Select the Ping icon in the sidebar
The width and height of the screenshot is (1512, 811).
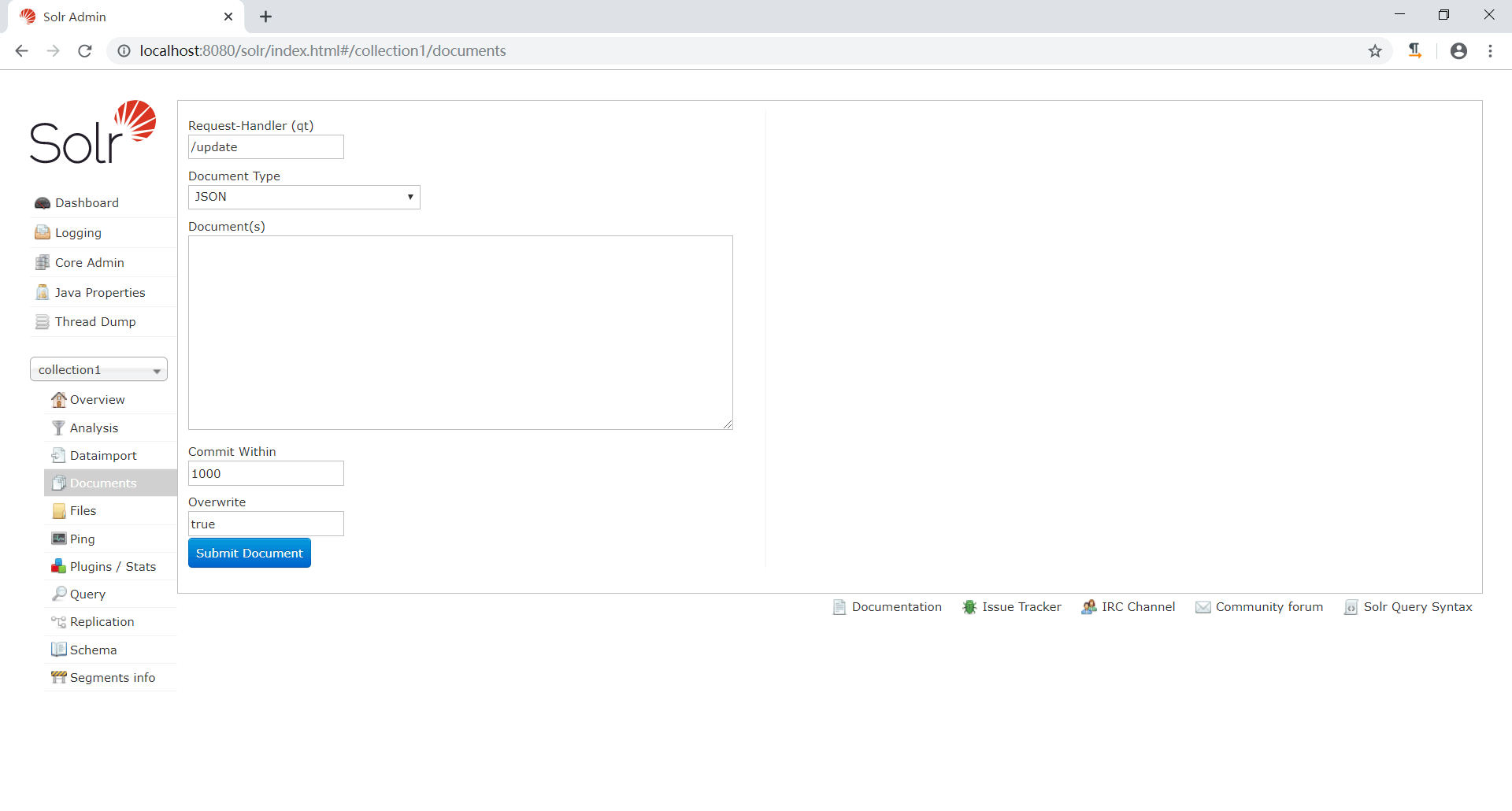(58, 539)
